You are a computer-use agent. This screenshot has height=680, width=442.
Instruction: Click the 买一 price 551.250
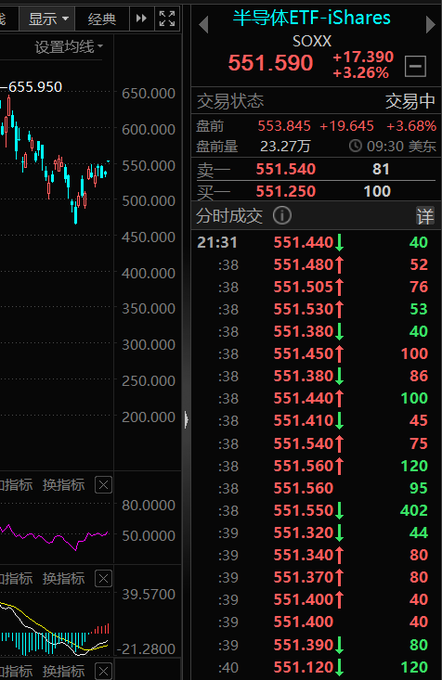tap(285, 191)
